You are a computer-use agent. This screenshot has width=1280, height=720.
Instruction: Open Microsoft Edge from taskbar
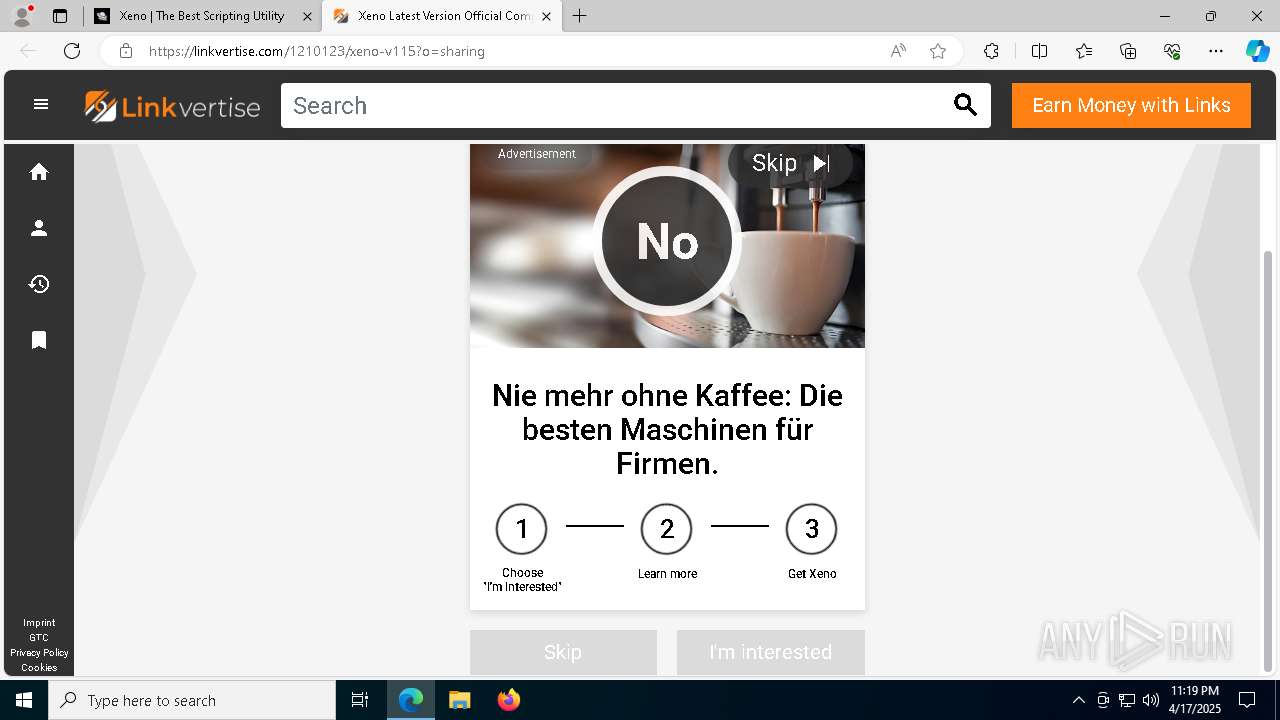tap(411, 700)
